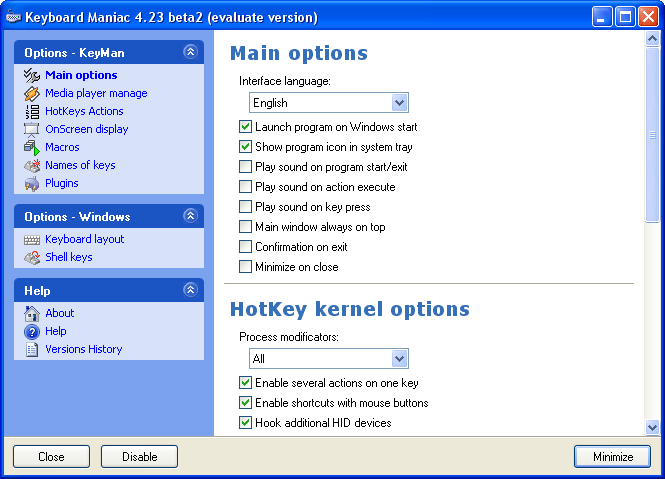Enable Play sound on program start/exit
The height and width of the screenshot is (479, 665).
pyautogui.click(x=245, y=167)
